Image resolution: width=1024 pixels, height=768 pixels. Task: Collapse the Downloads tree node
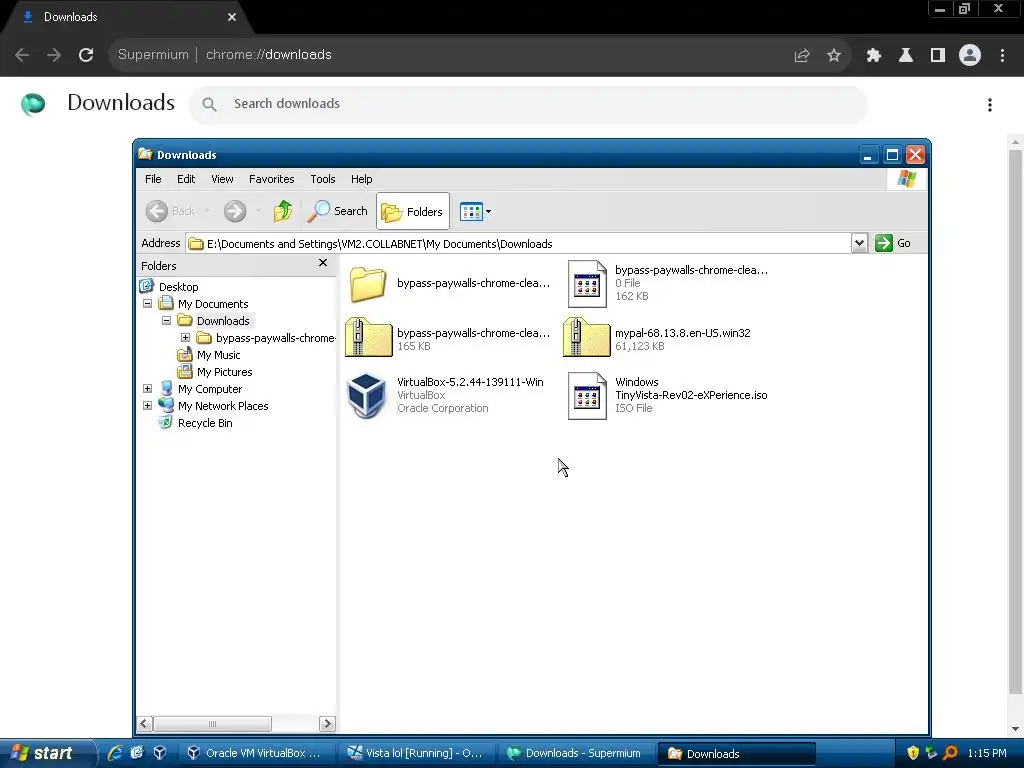point(167,321)
